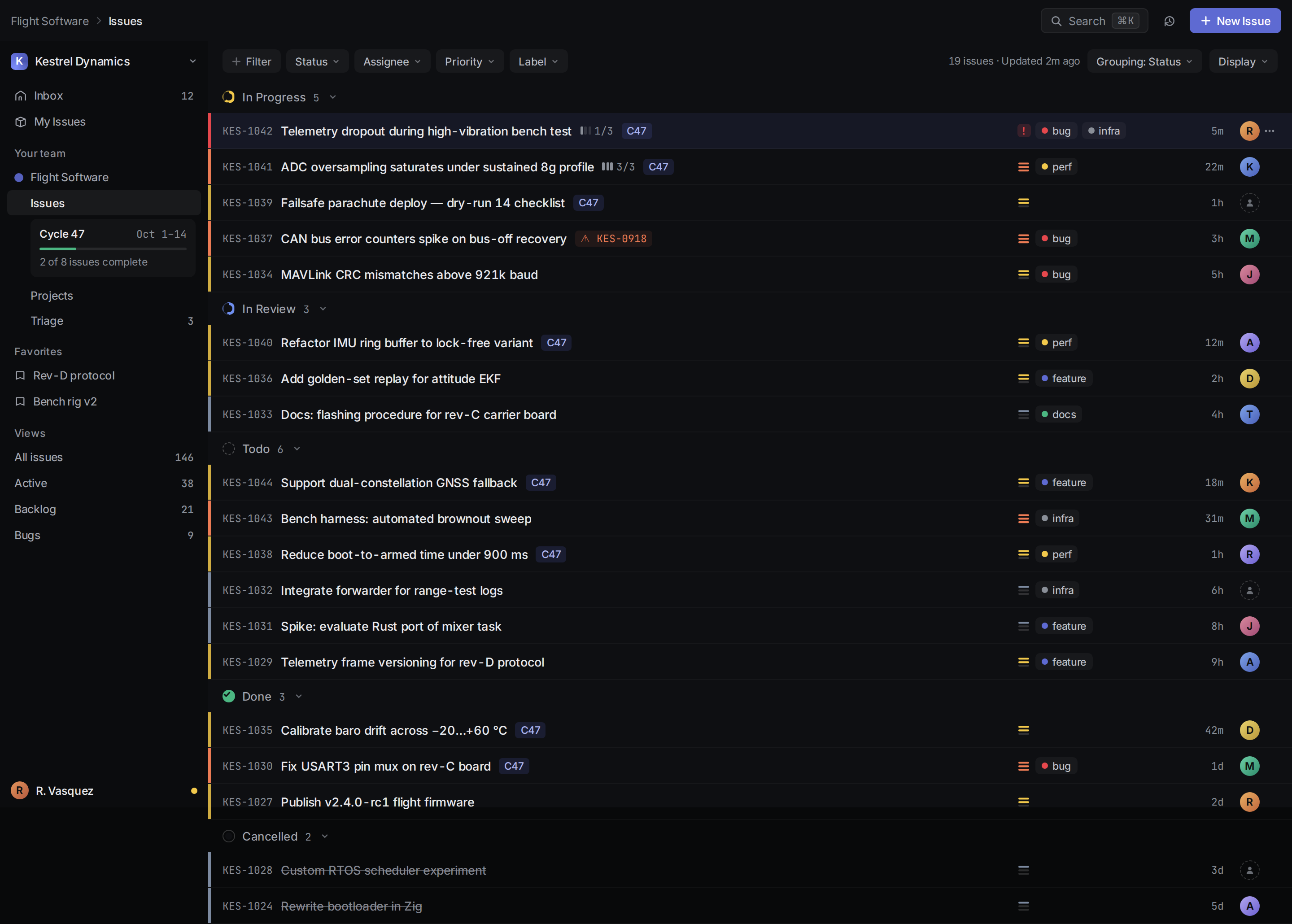Click the sub-issue progress 3/3 on KES-1041
This screenshot has width=1292, height=924.
tap(618, 167)
